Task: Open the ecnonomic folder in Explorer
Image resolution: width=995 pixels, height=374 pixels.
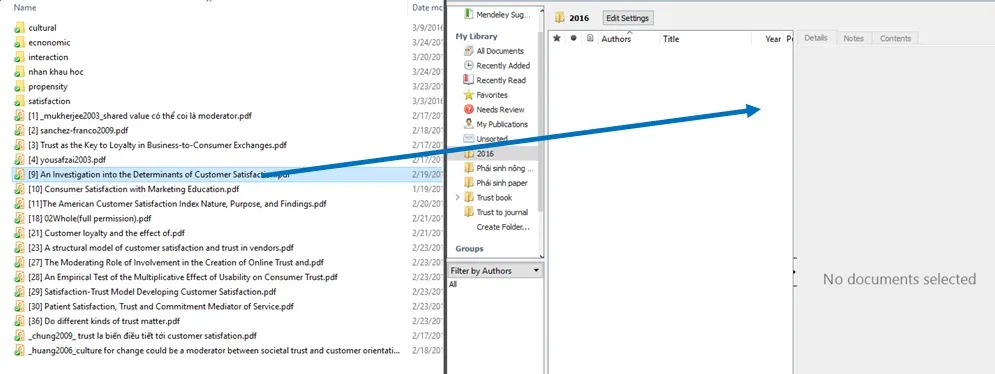Action: pos(49,43)
